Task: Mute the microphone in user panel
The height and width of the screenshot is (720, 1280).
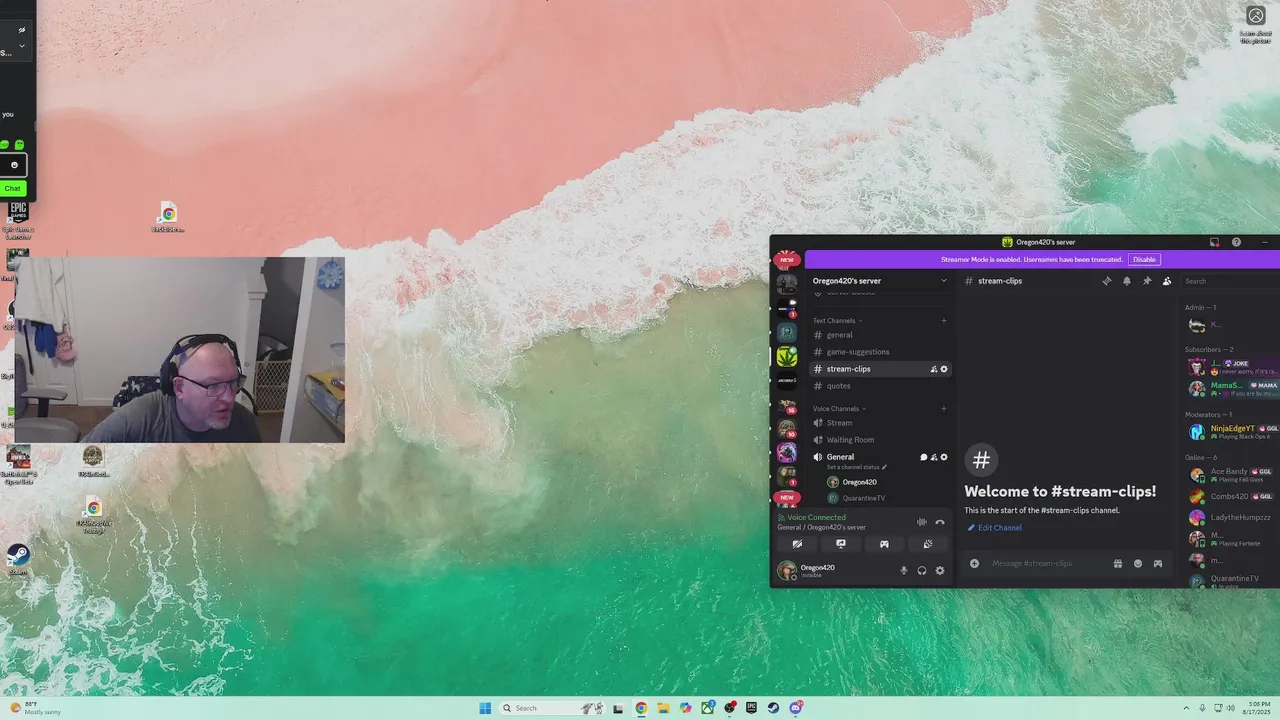Action: click(904, 571)
